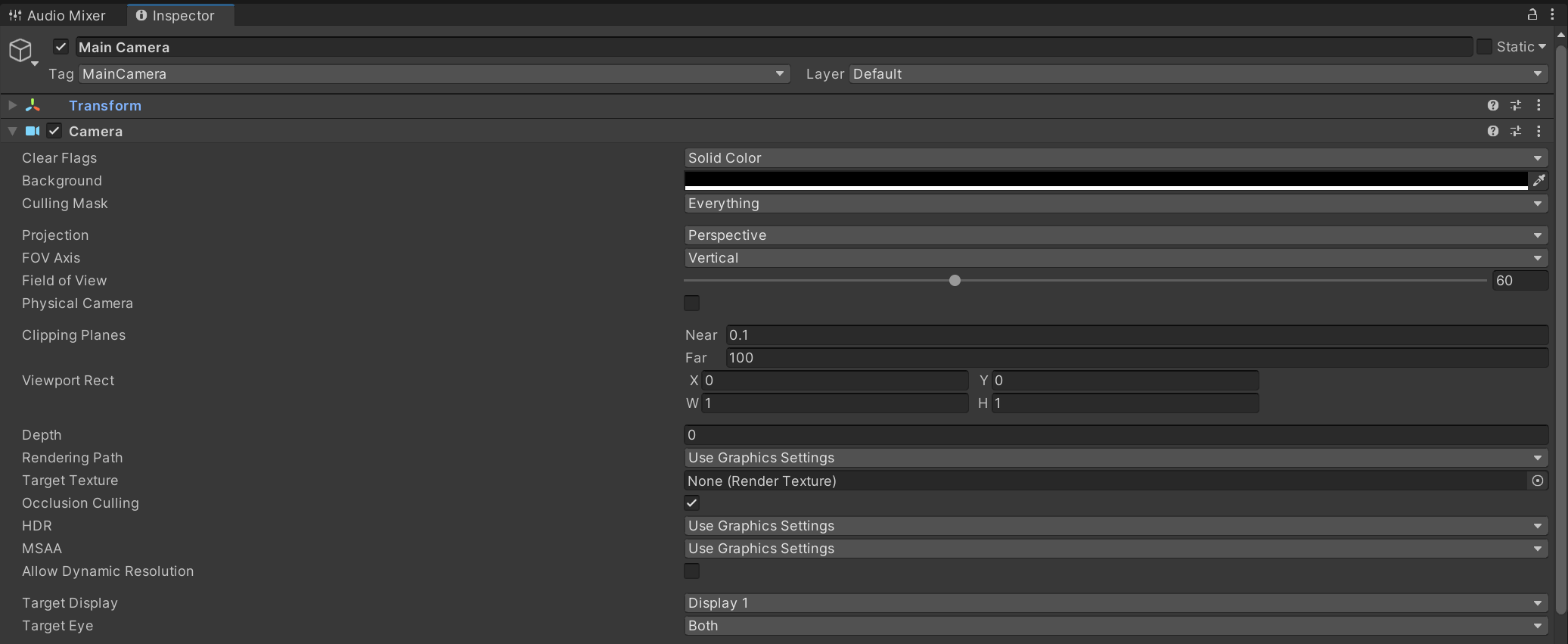This screenshot has width=1568, height=644.
Task: Click the Main Camera name field
Action: pos(774,47)
